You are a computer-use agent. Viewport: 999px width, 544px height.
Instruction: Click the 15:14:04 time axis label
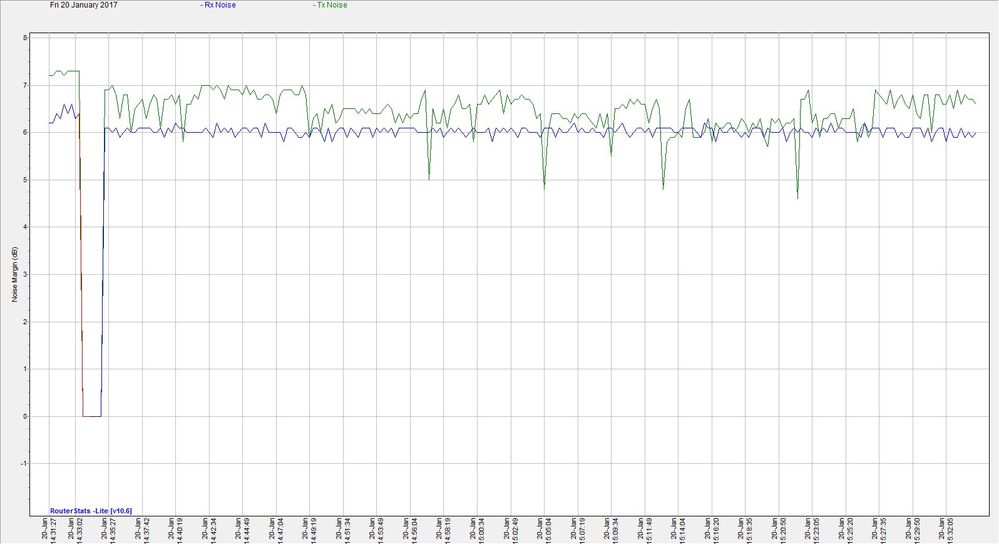coord(679,530)
